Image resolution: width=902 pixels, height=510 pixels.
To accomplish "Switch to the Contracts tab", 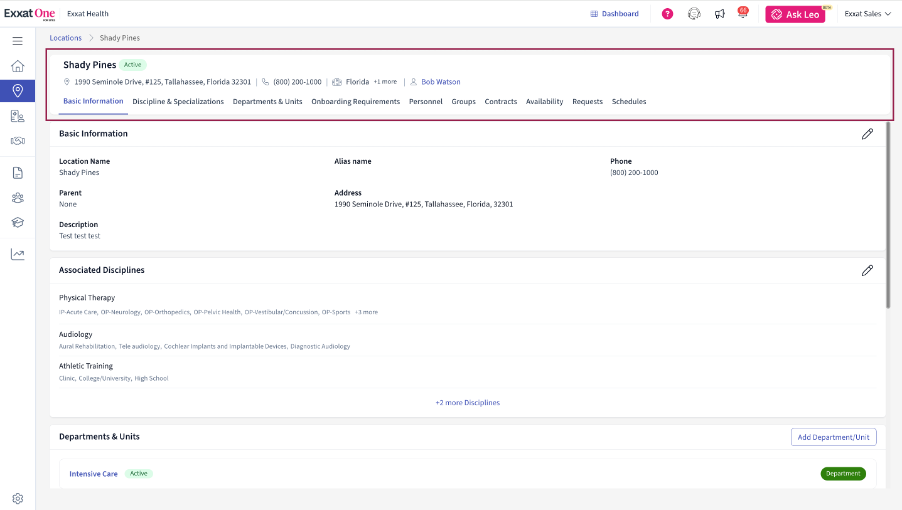I will (x=501, y=102).
